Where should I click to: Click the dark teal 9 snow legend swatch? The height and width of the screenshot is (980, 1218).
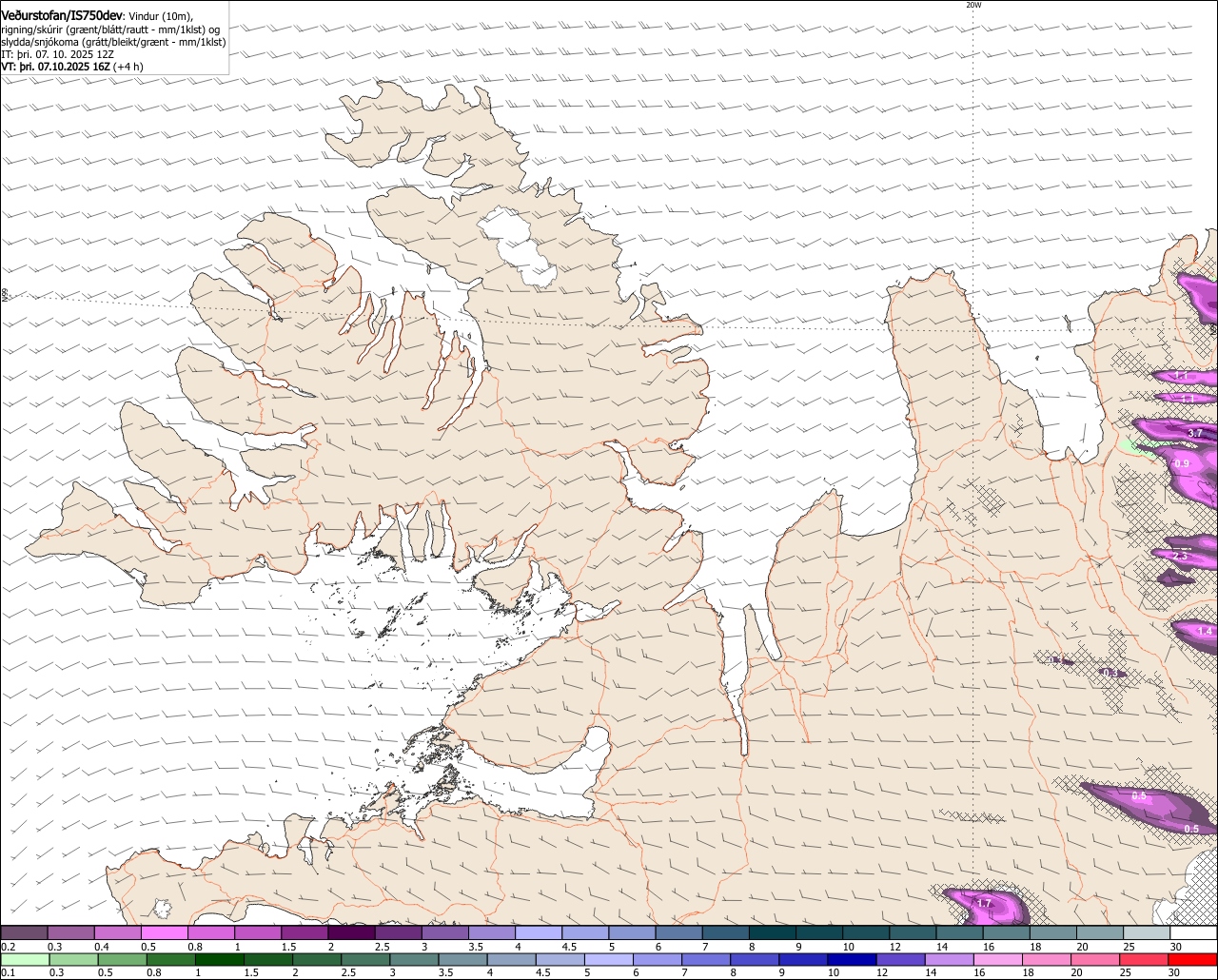pyautogui.click(x=819, y=933)
